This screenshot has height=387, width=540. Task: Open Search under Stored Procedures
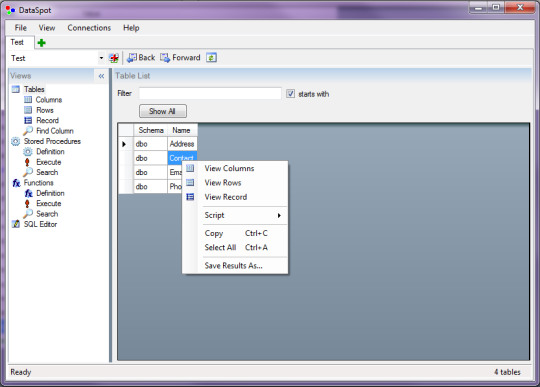tap(47, 172)
